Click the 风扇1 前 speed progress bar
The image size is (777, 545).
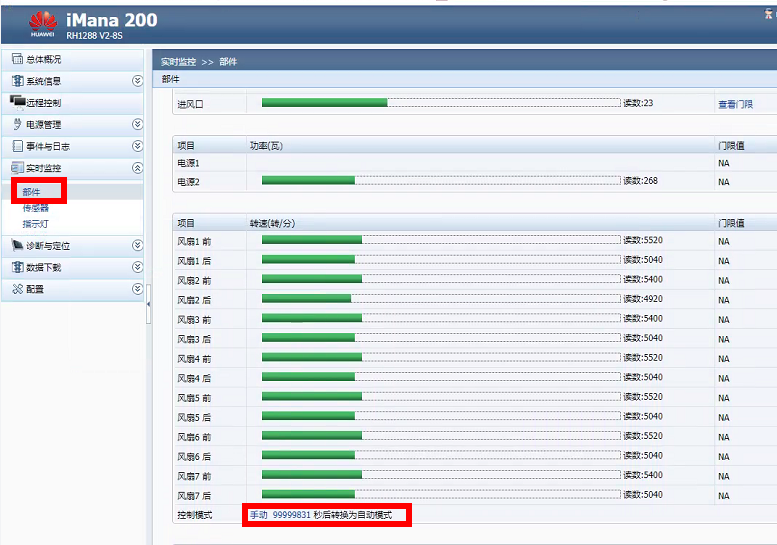[440, 241]
